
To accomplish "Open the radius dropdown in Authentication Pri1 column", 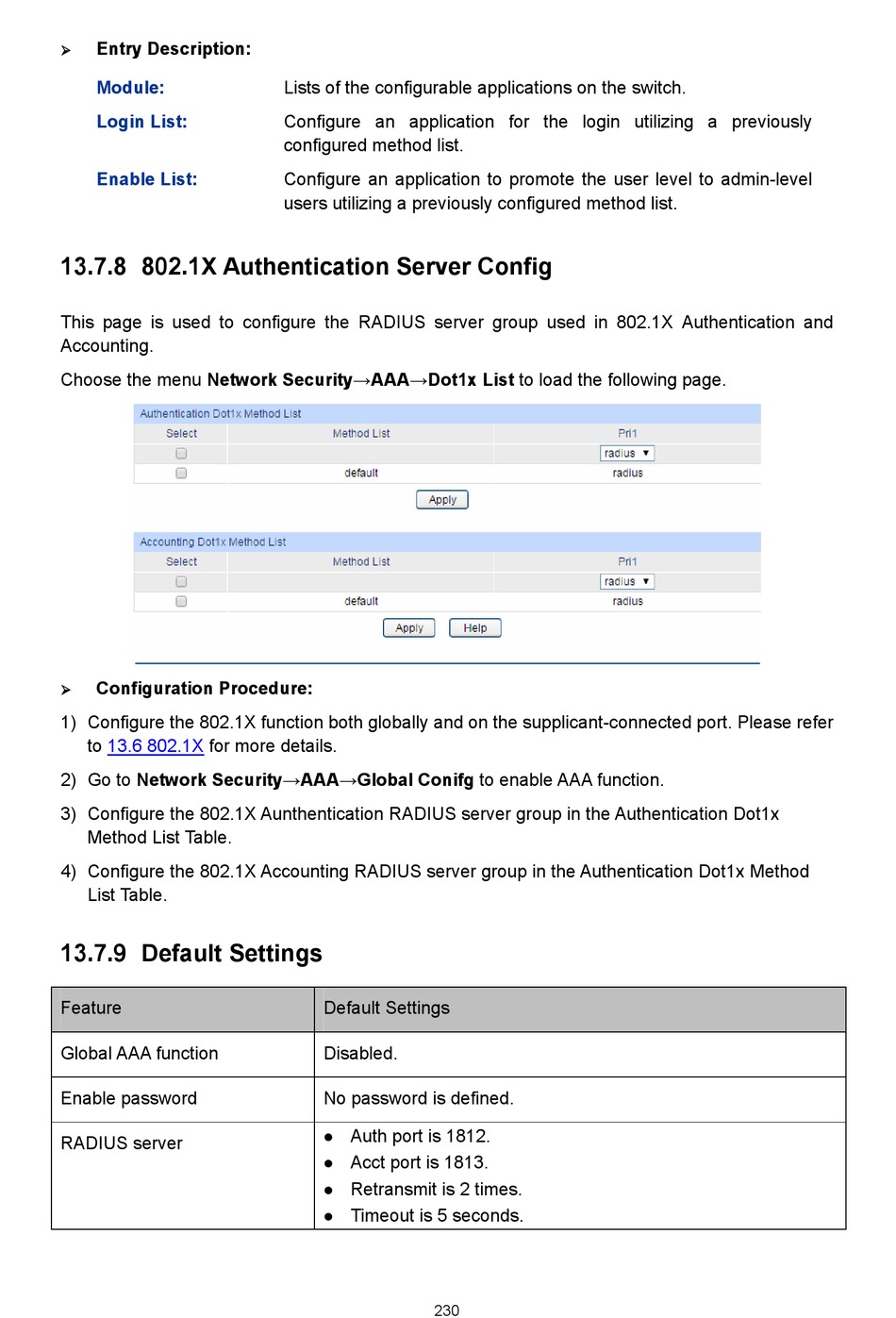I will [x=627, y=454].
